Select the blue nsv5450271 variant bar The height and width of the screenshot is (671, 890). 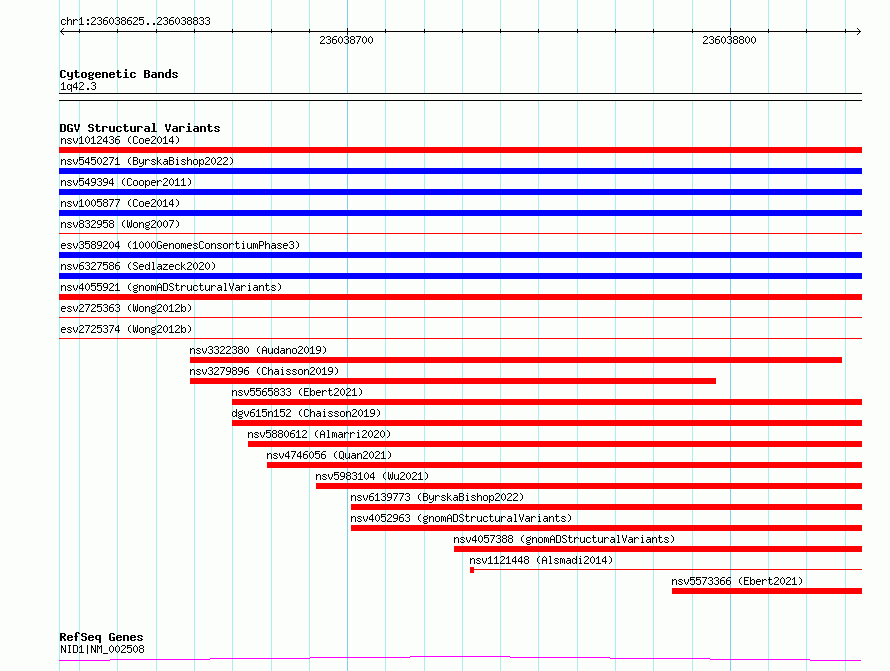(460, 171)
